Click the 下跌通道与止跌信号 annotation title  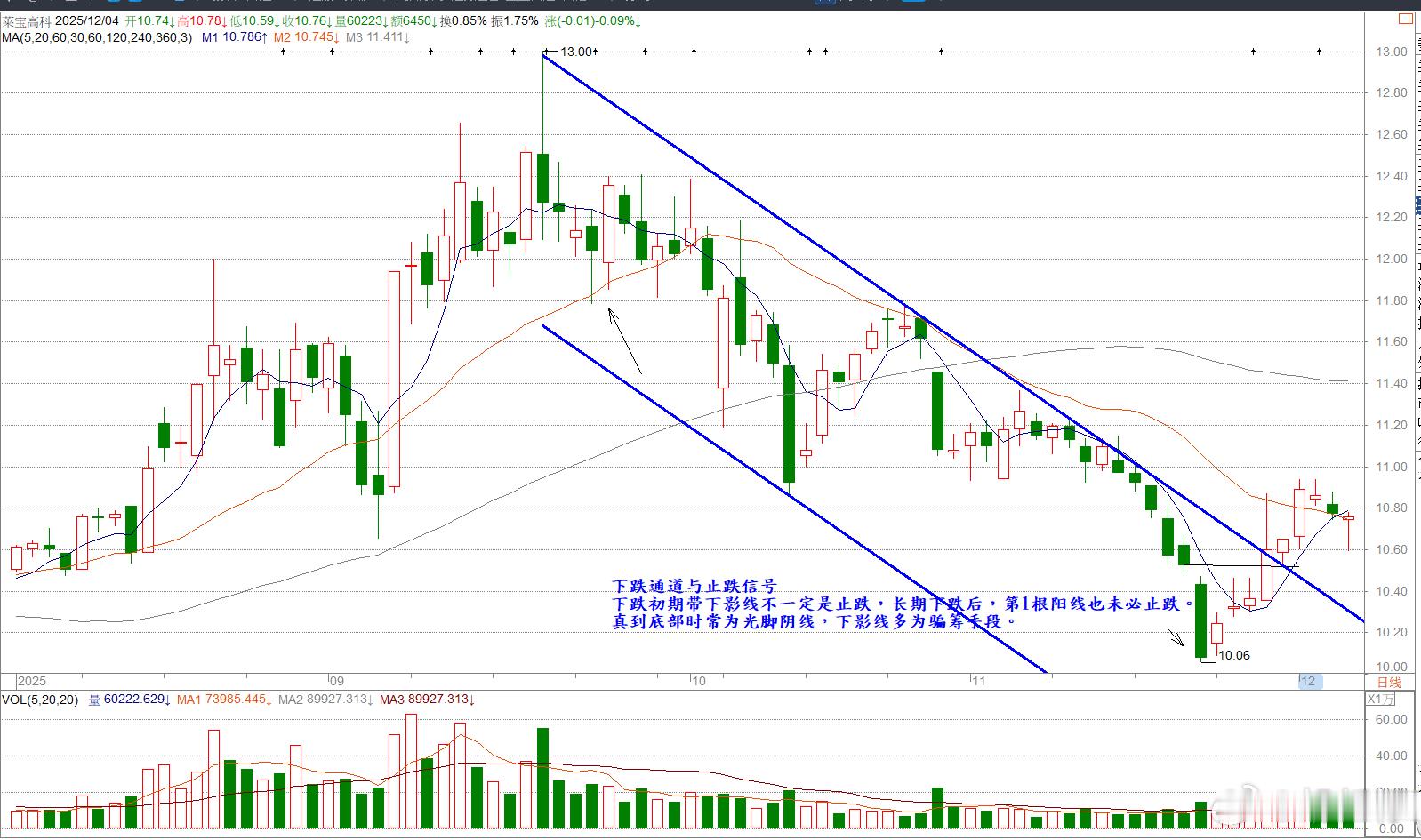694,586
